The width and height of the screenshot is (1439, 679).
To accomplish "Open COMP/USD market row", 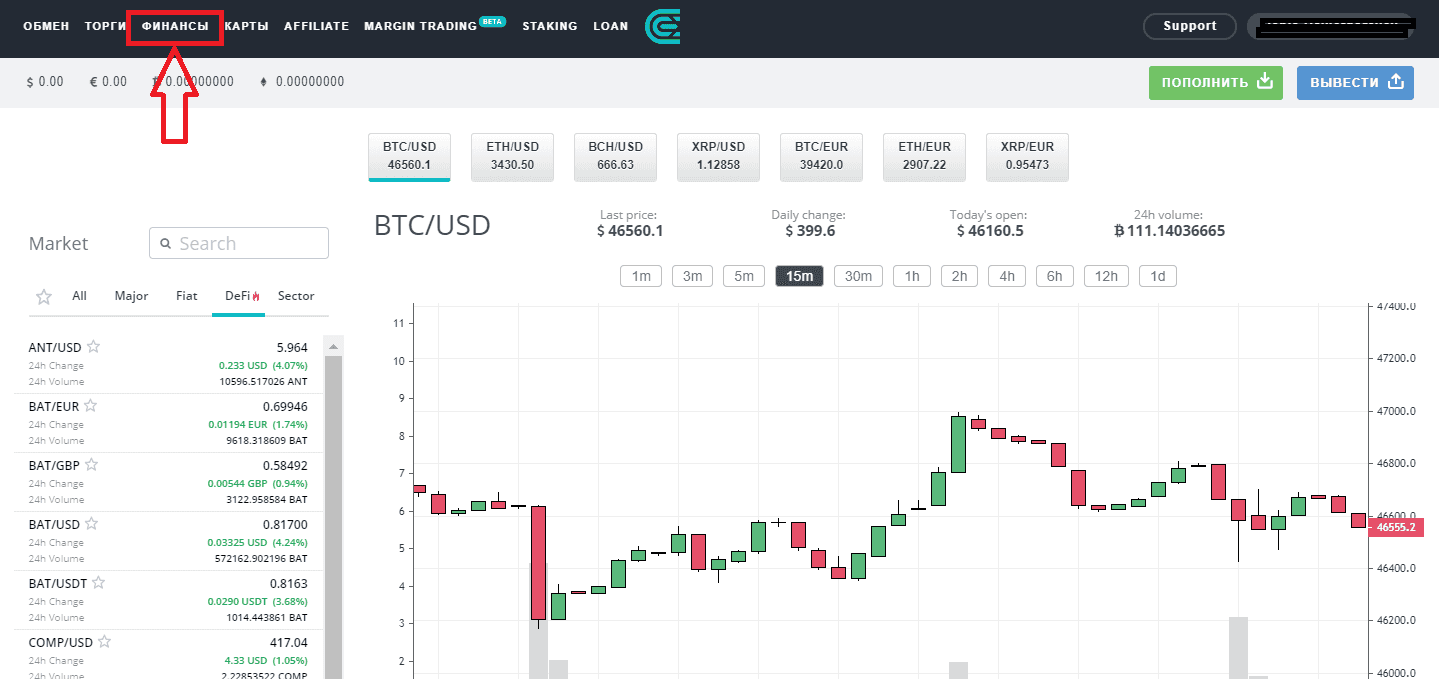I will [168, 654].
